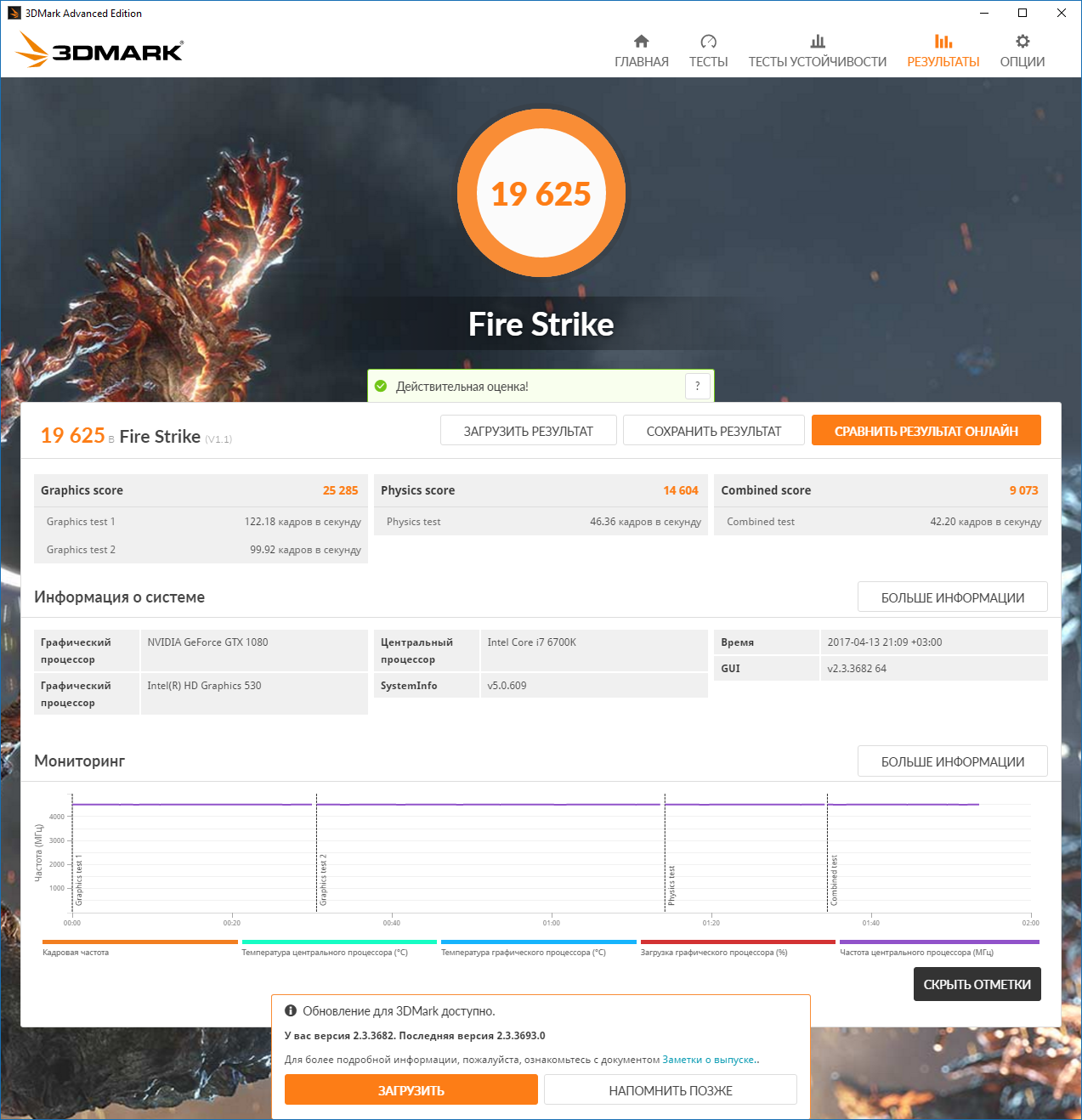Click the 3DMark app icon in title bar
The width and height of the screenshot is (1082, 1120).
tap(14, 13)
